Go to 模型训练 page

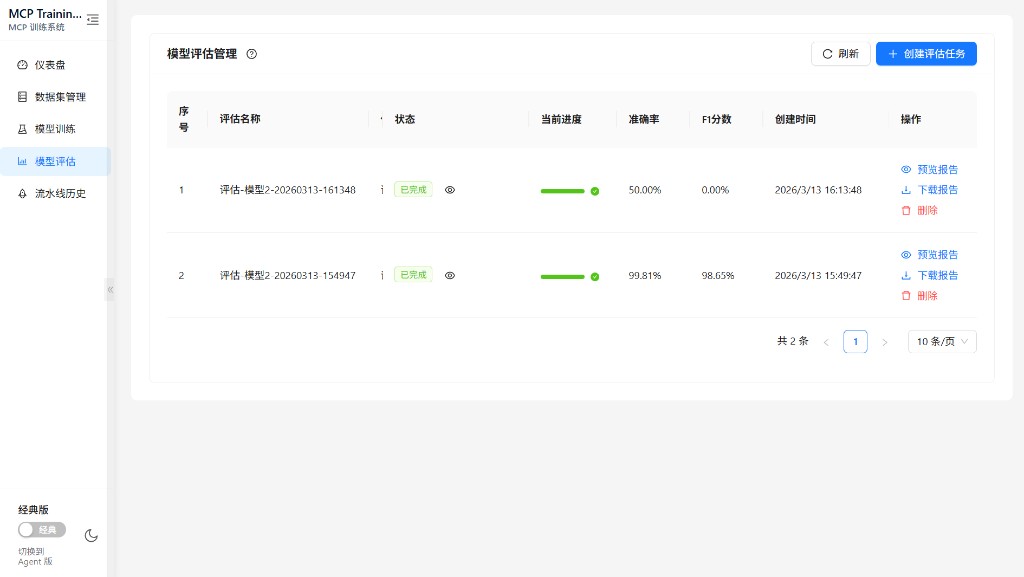coord(55,129)
